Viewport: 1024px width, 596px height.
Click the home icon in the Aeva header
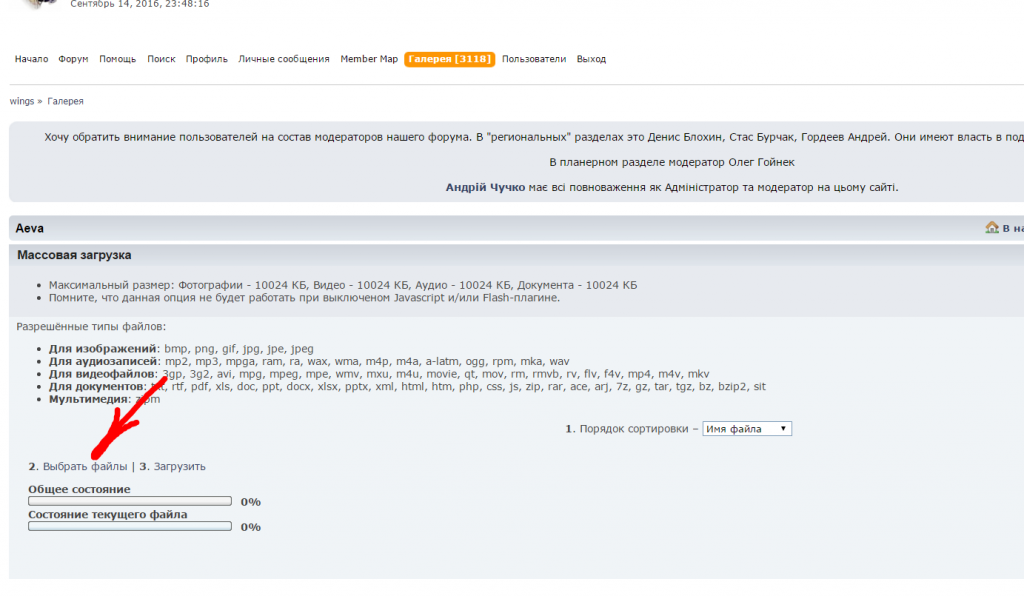[x=992, y=228]
